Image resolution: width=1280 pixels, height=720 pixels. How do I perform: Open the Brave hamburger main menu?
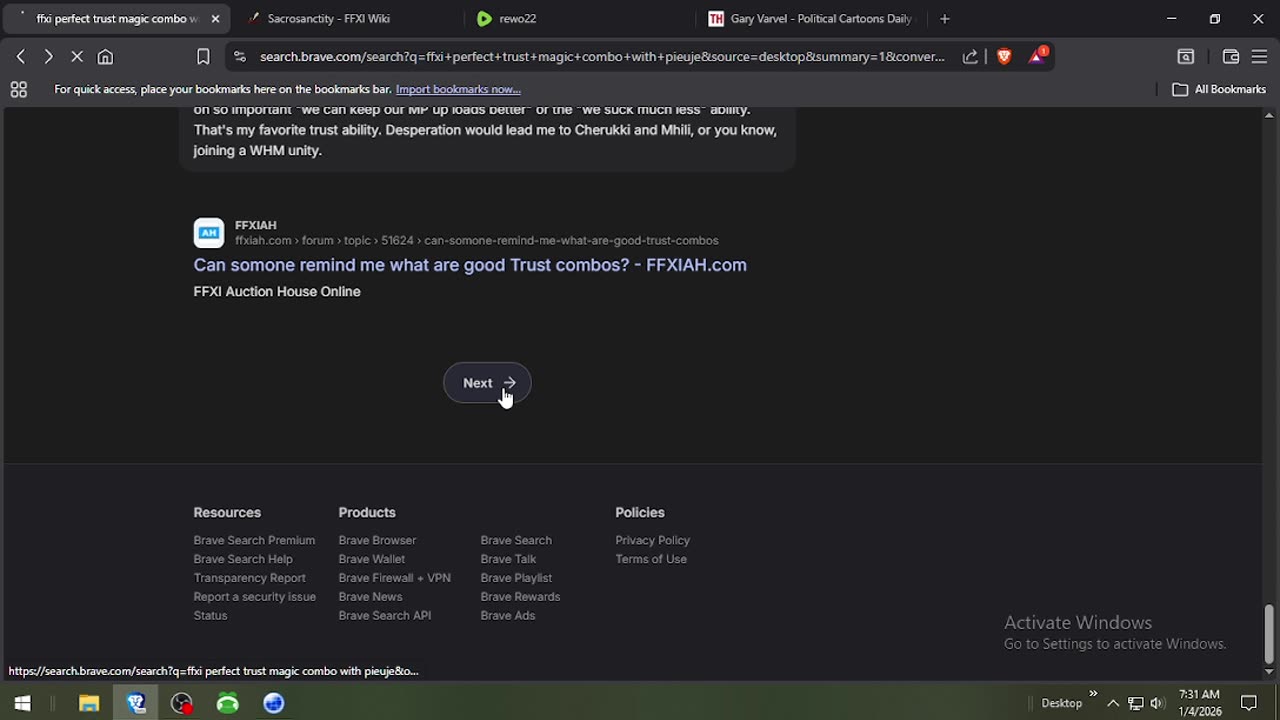[1259, 57]
